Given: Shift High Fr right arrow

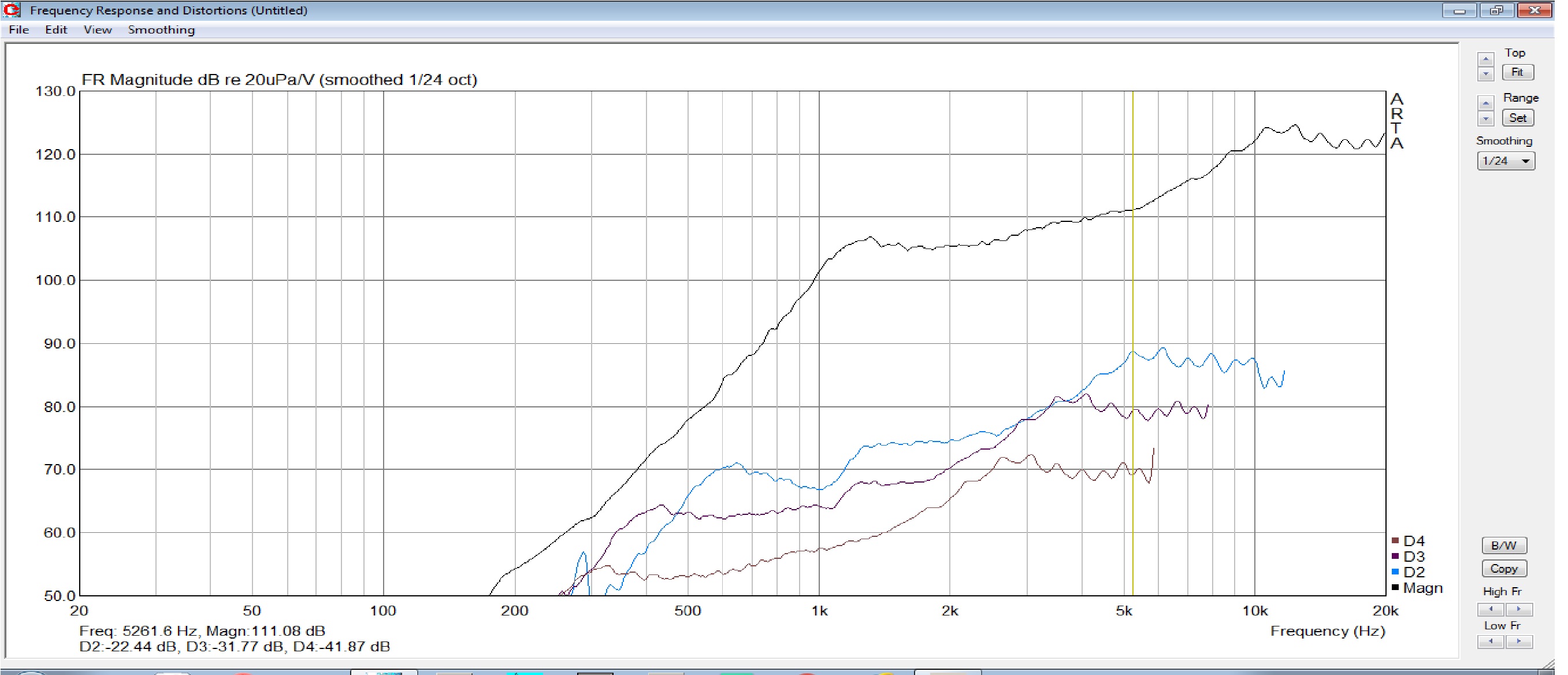Looking at the screenshot, I should 1519,609.
